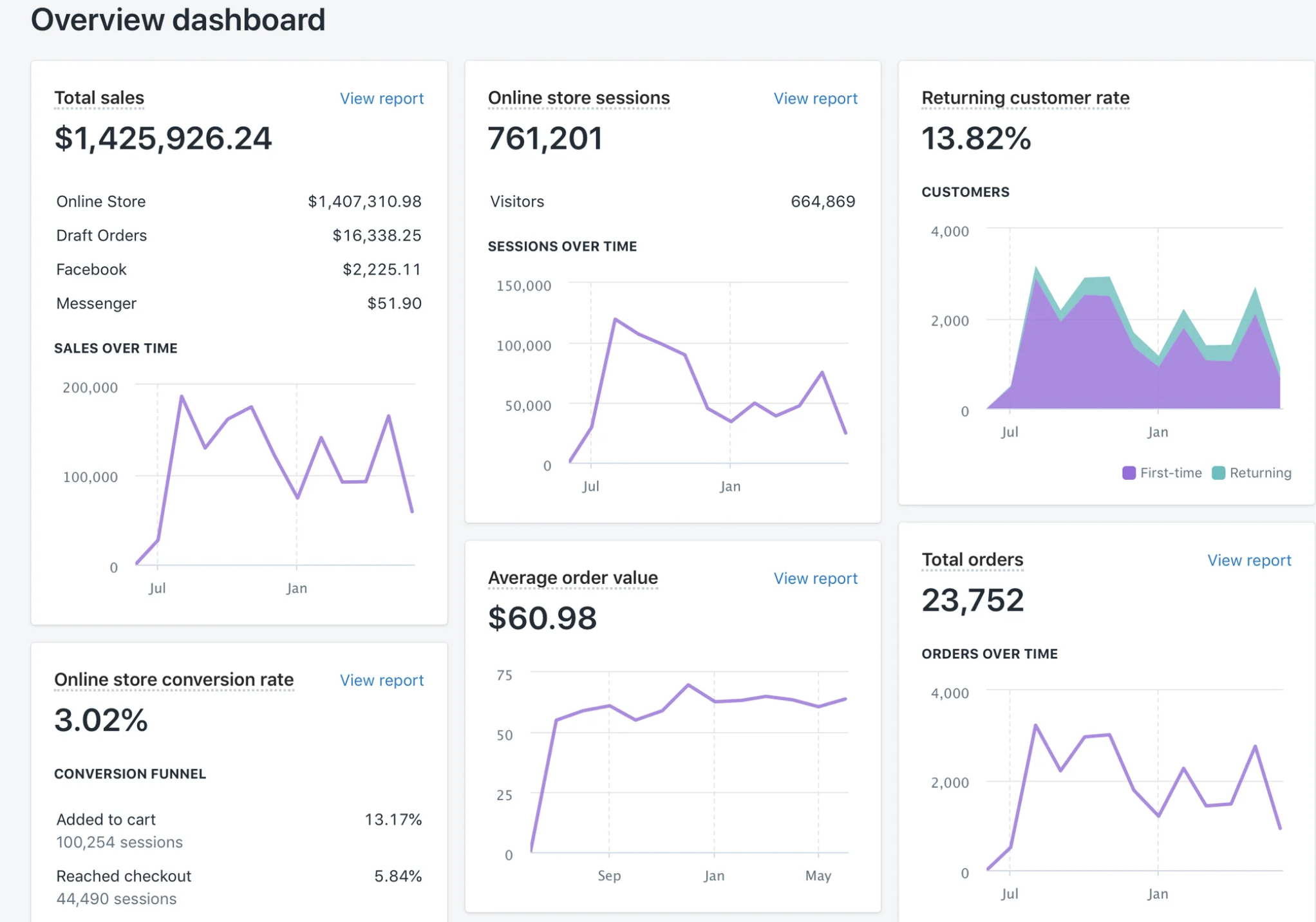The image size is (1316, 922).
Task: Click the $51.90 Messenger amount
Action: coord(394,303)
